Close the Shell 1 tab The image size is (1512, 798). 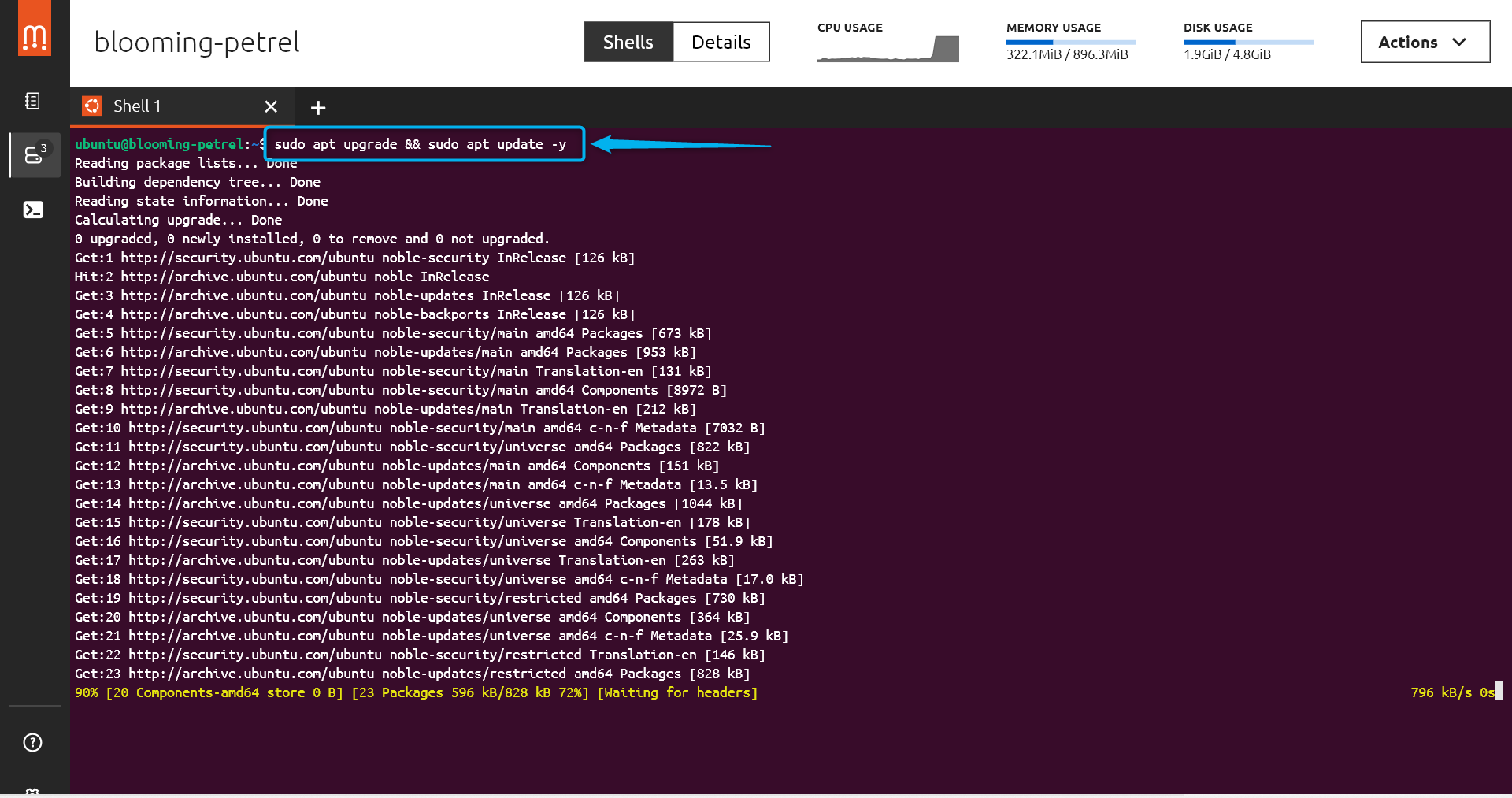(x=271, y=106)
